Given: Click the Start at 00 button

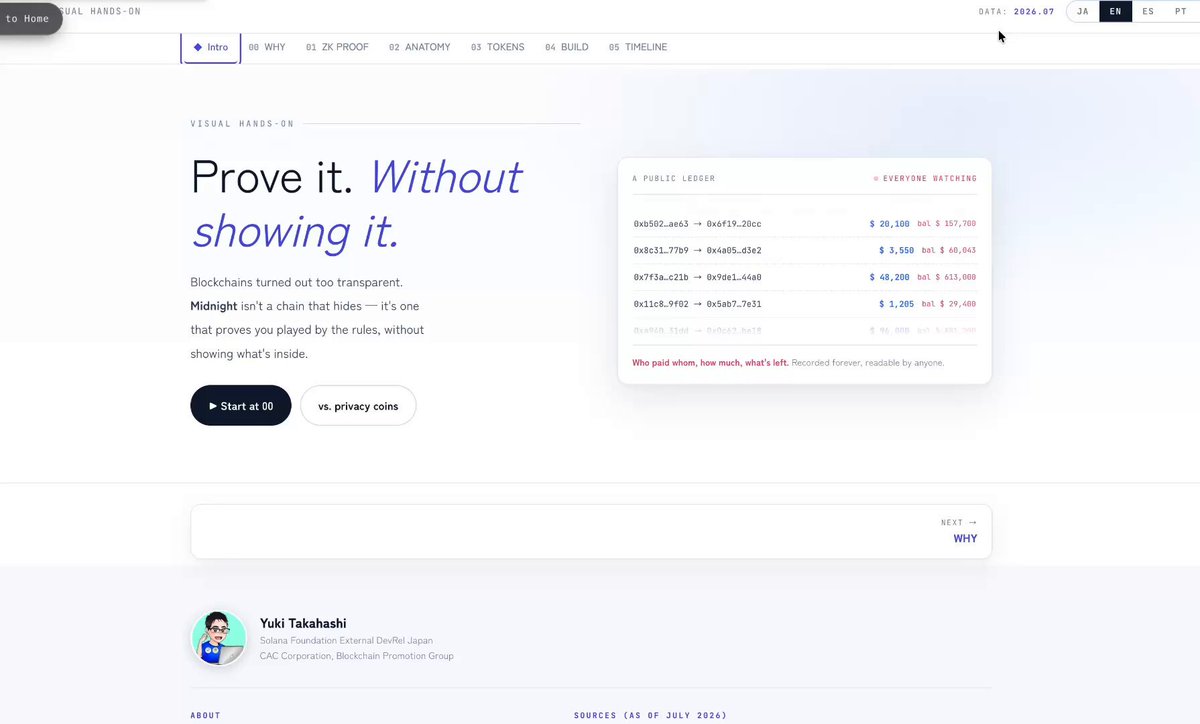Looking at the screenshot, I should tap(241, 406).
